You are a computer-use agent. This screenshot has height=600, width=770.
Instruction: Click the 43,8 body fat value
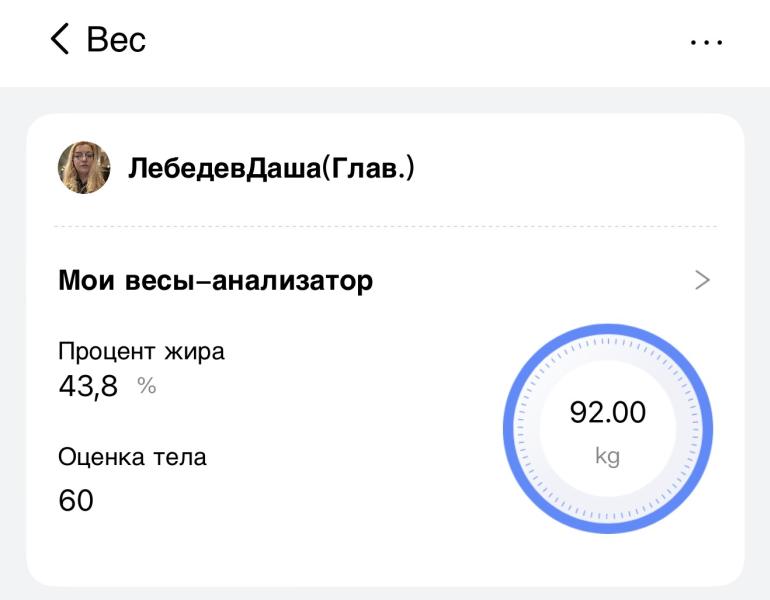coord(88,386)
